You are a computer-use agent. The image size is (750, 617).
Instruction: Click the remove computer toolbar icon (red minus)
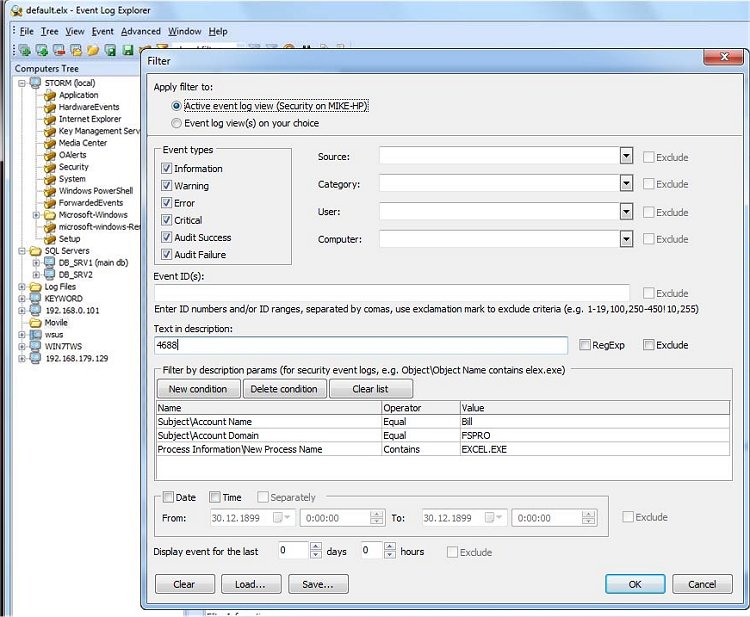(x=59, y=50)
